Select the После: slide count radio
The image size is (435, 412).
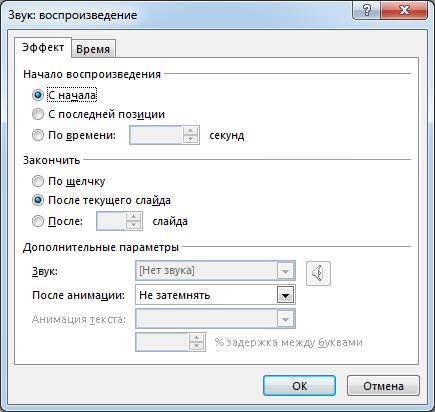click(x=38, y=221)
